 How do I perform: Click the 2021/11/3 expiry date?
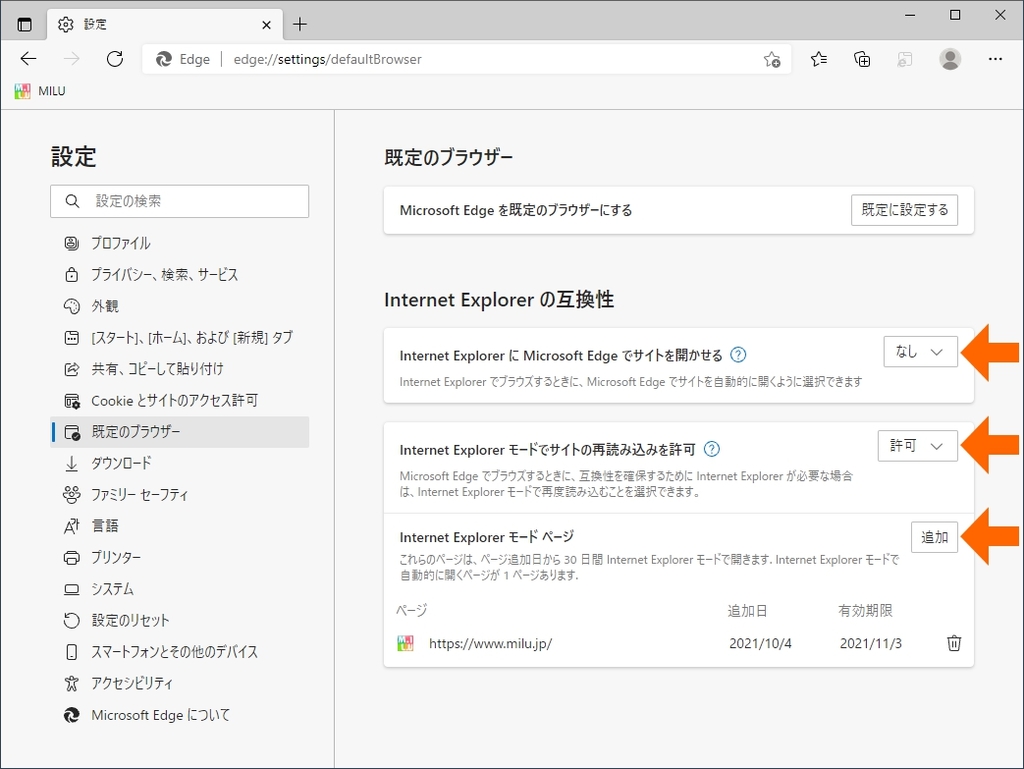871,644
